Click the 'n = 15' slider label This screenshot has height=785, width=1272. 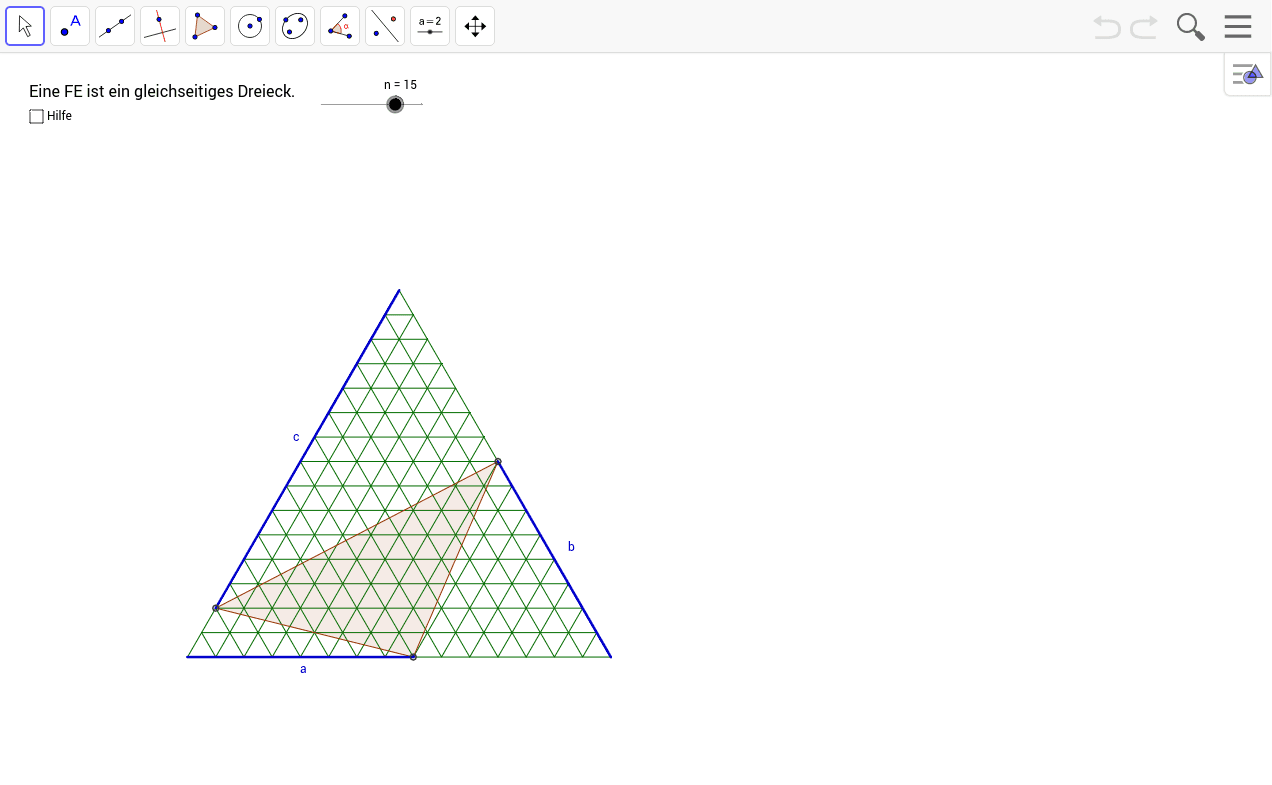point(400,85)
